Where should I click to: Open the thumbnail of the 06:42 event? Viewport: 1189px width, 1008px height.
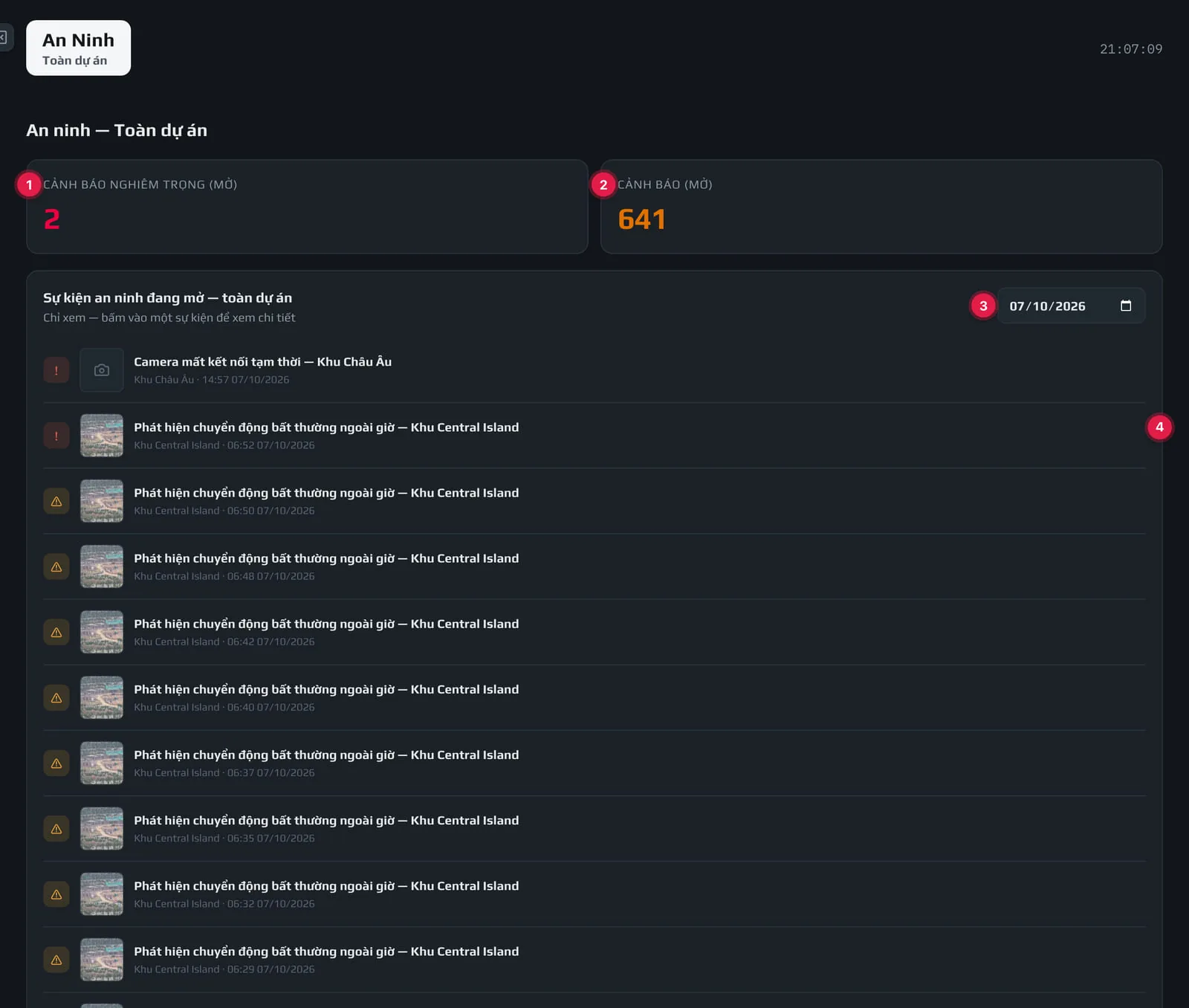tap(102, 632)
